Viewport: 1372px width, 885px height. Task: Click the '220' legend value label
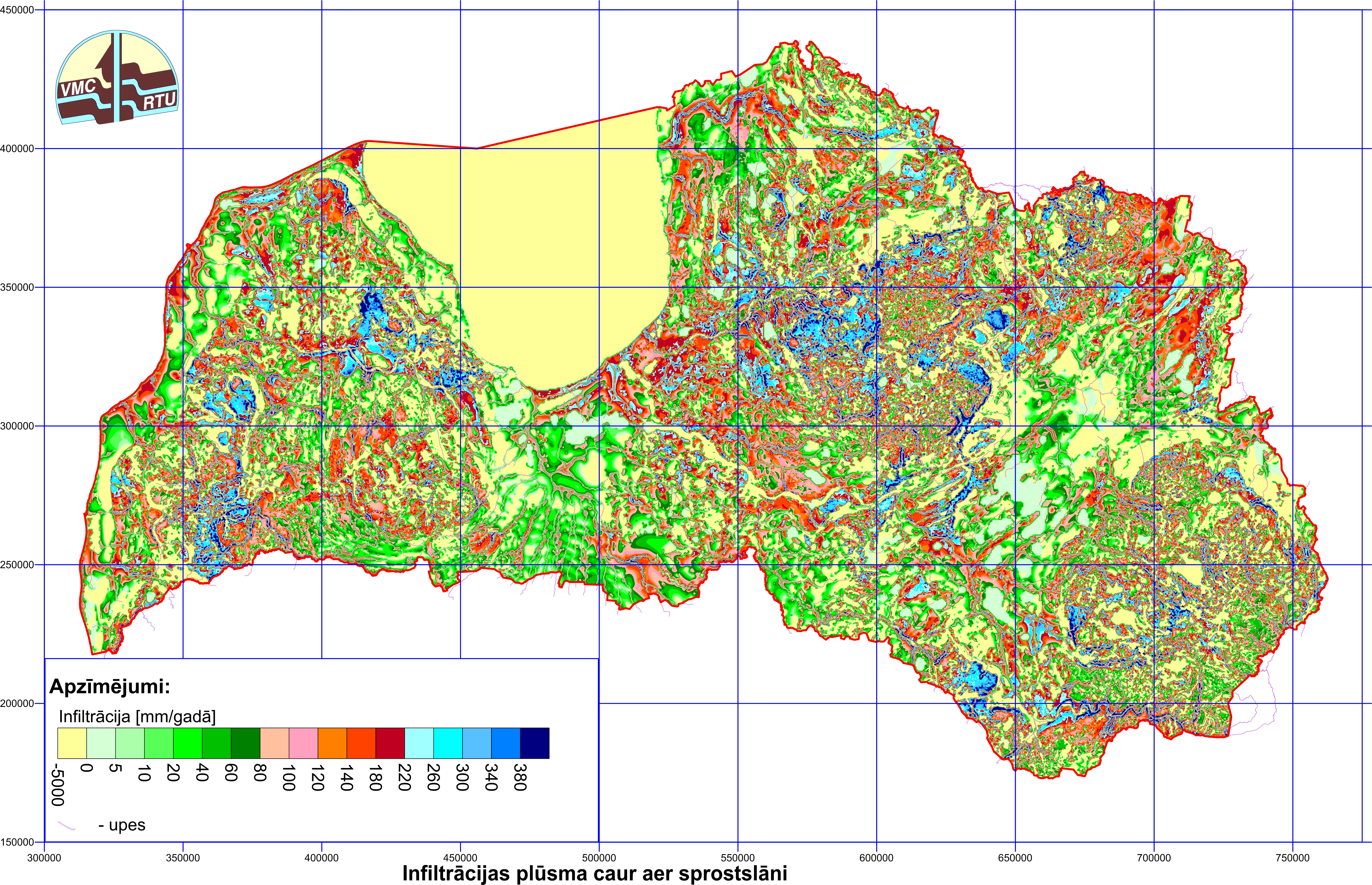click(404, 777)
